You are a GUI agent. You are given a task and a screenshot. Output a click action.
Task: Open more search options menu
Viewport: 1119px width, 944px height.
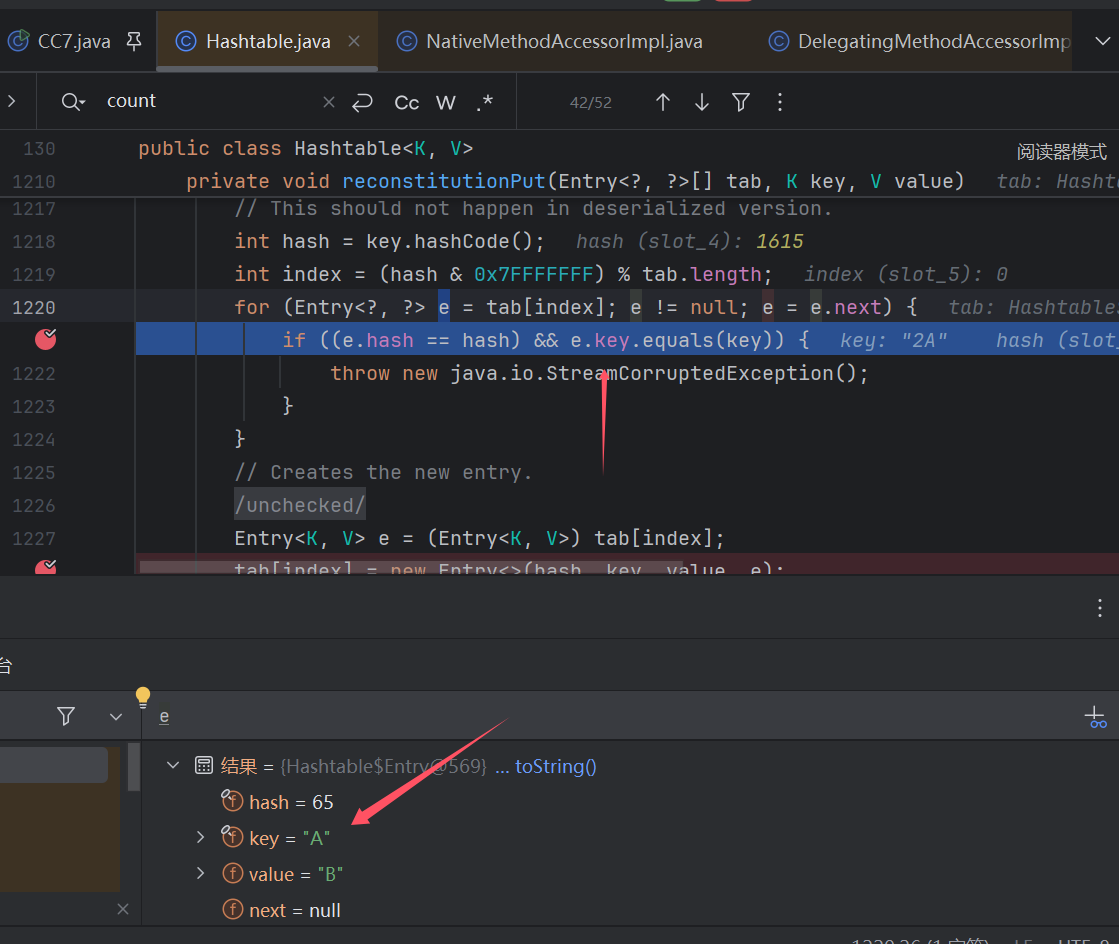click(x=779, y=102)
